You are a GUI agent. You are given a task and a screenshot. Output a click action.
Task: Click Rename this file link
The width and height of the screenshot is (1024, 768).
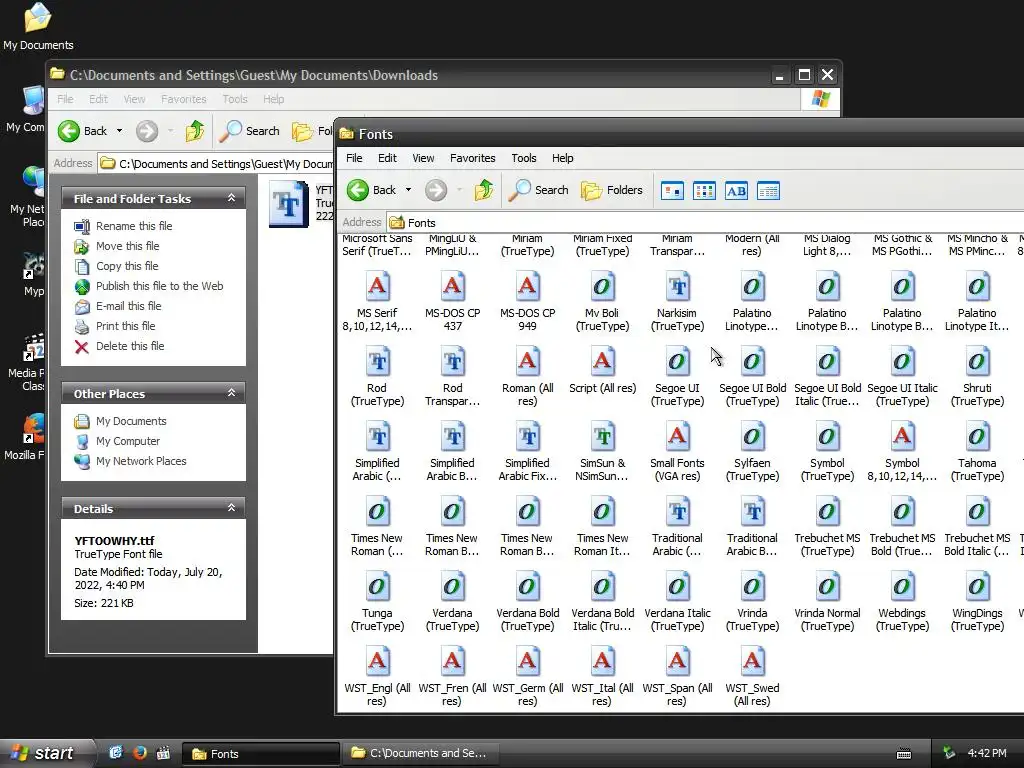tap(134, 226)
